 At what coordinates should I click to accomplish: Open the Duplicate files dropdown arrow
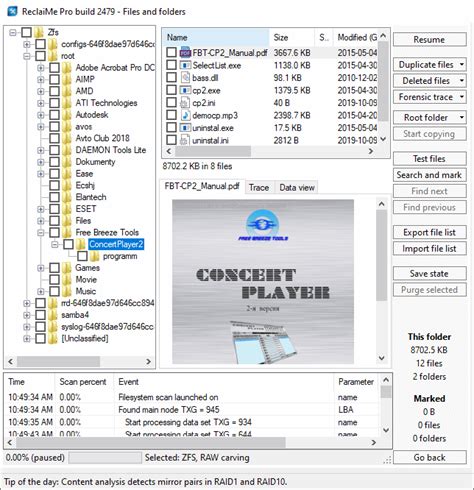(x=462, y=64)
